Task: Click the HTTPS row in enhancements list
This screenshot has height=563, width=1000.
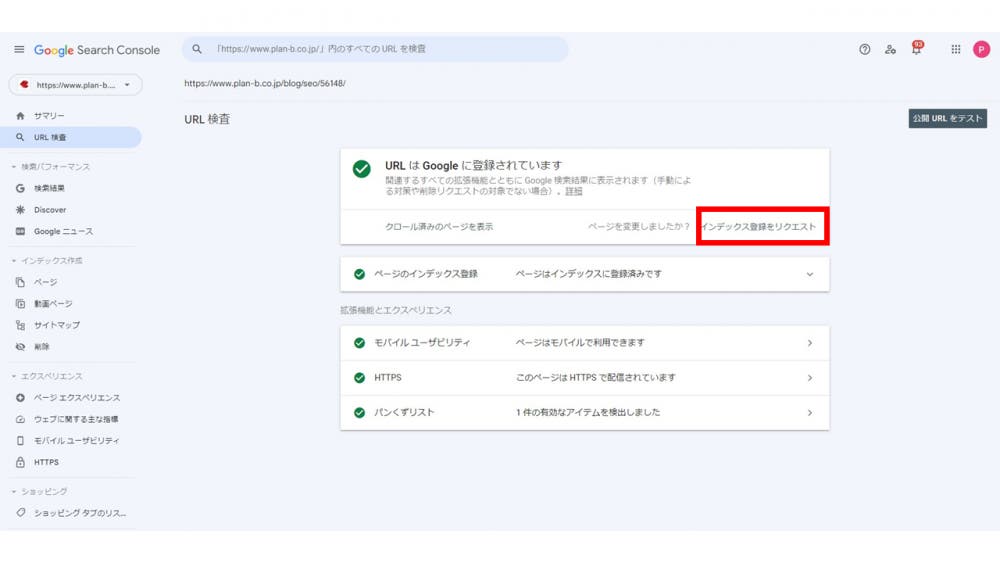Action: point(585,378)
